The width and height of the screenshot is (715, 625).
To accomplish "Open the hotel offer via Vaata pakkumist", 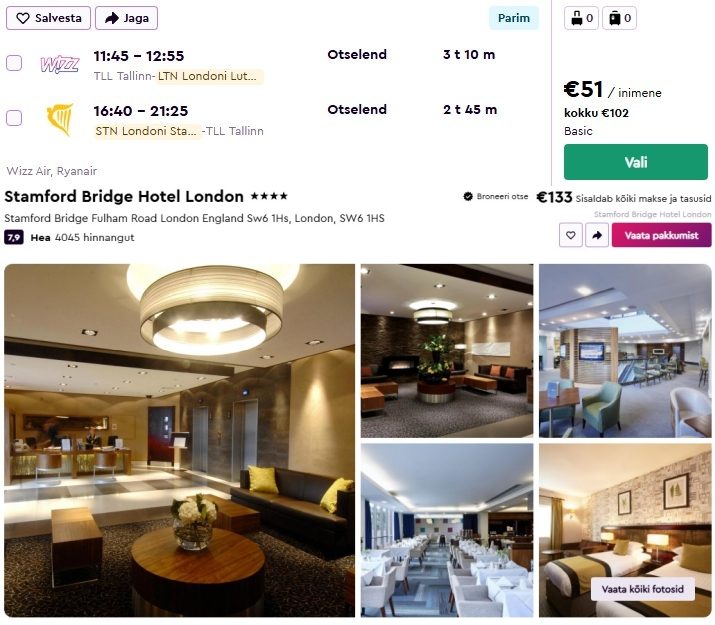I will click(x=661, y=235).
